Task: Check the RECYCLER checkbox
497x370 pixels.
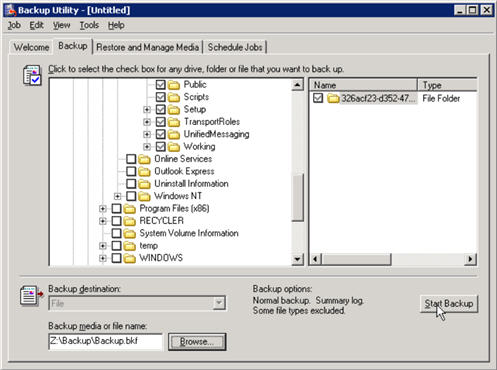Action: (x=116, y=221)
